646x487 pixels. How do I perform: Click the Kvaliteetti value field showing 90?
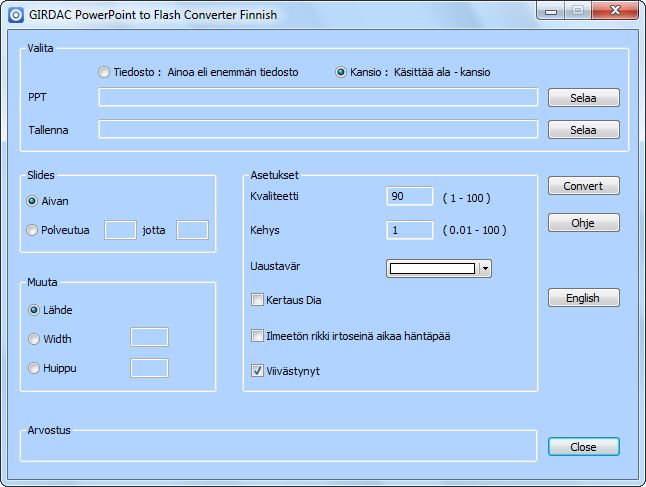(410, 196)
